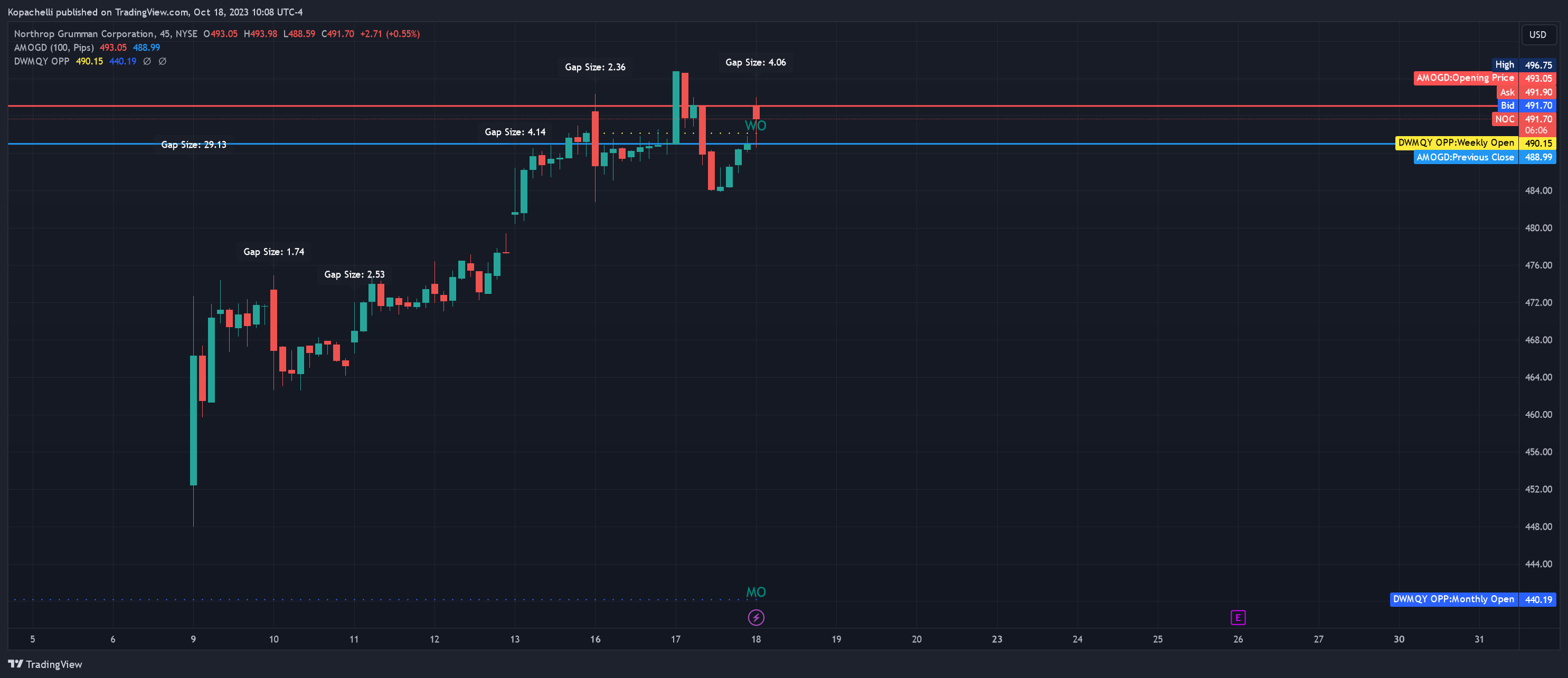
Task: Click the Ask price label
Action: pos(1526,92)
